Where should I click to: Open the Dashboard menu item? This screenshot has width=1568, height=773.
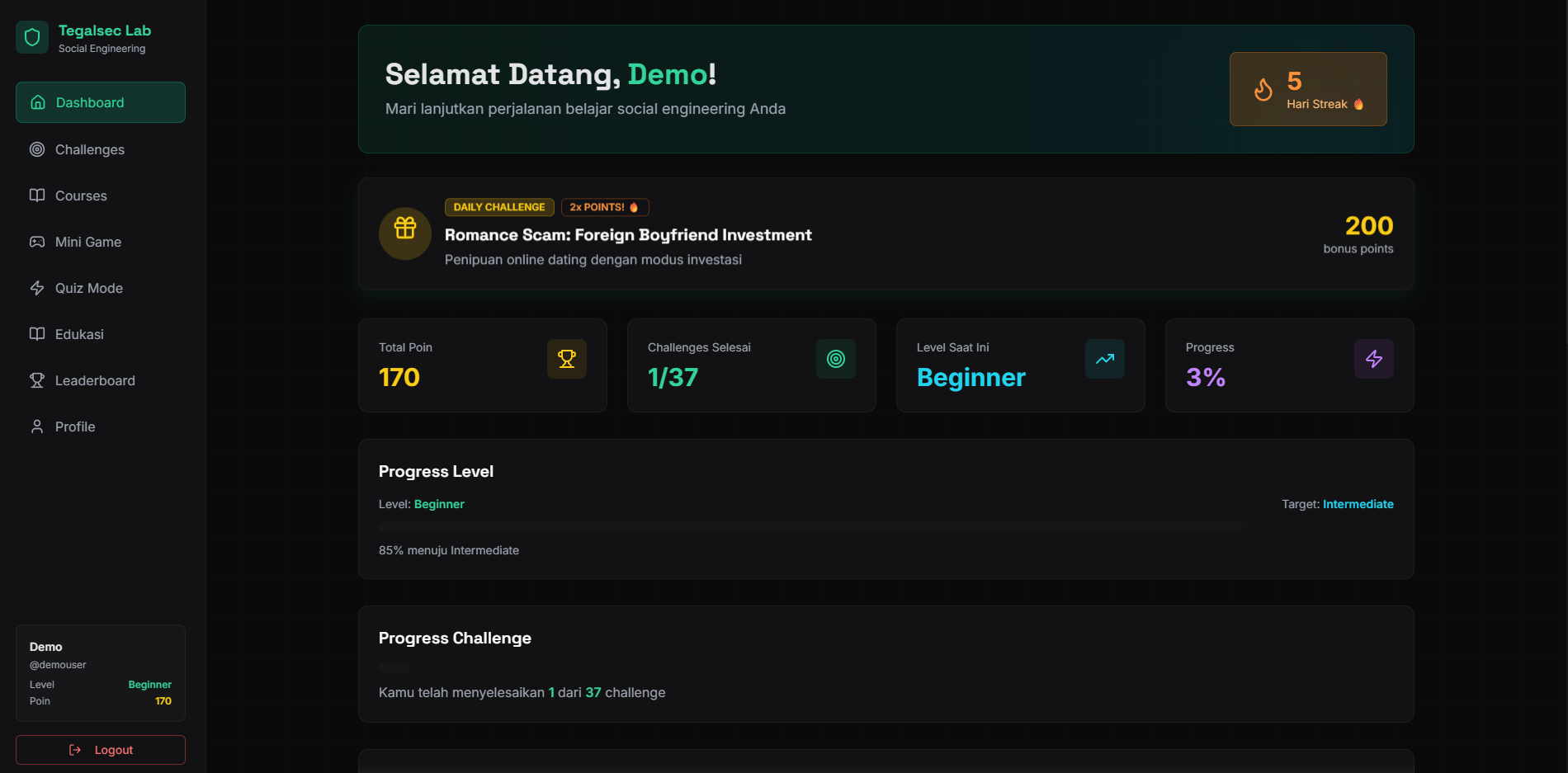point(100,102)
